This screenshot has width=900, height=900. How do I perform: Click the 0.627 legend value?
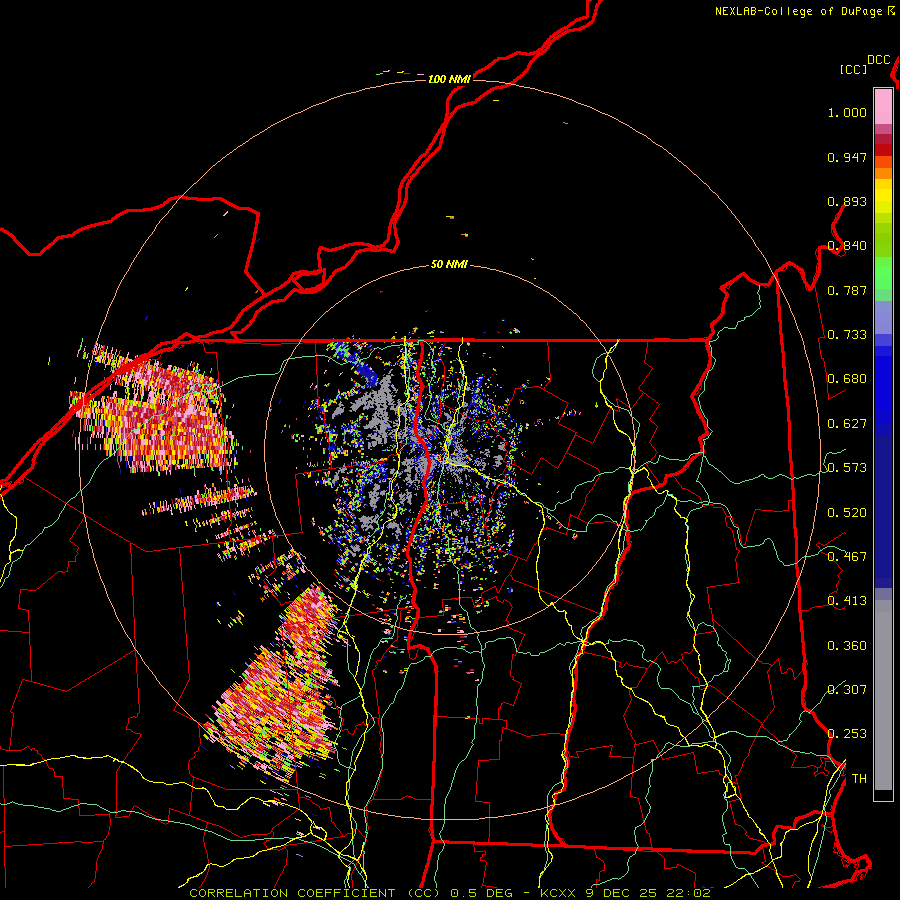(847, 424)
